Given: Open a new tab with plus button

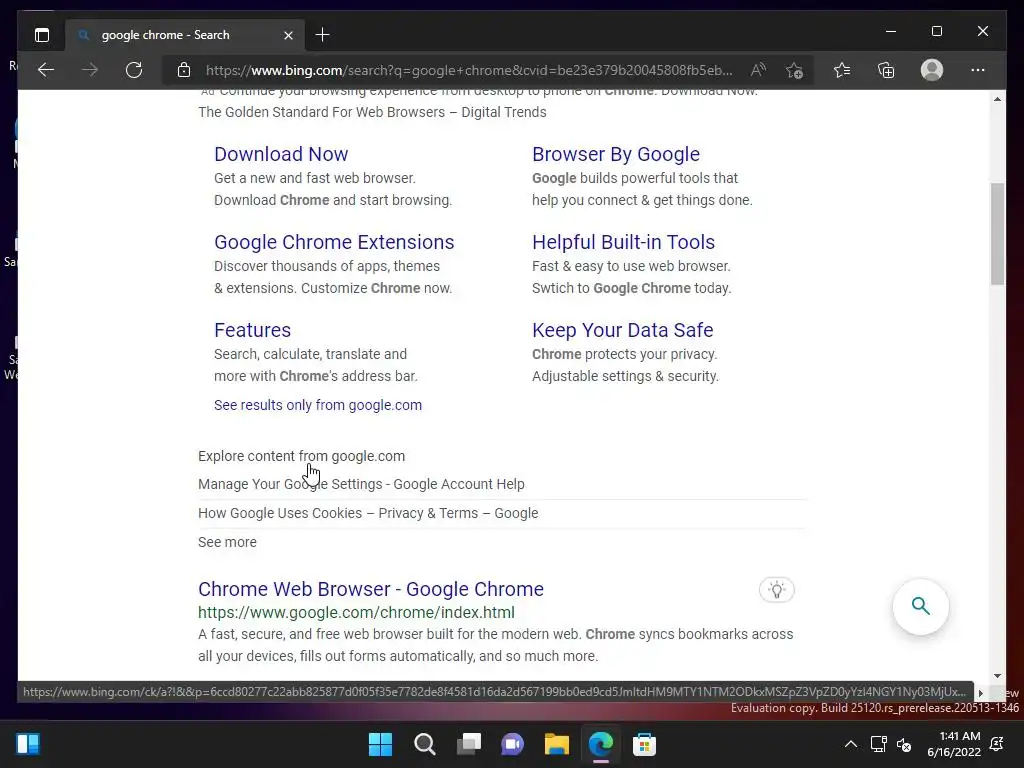Looking at the screenshot, I should pos(322,35).
